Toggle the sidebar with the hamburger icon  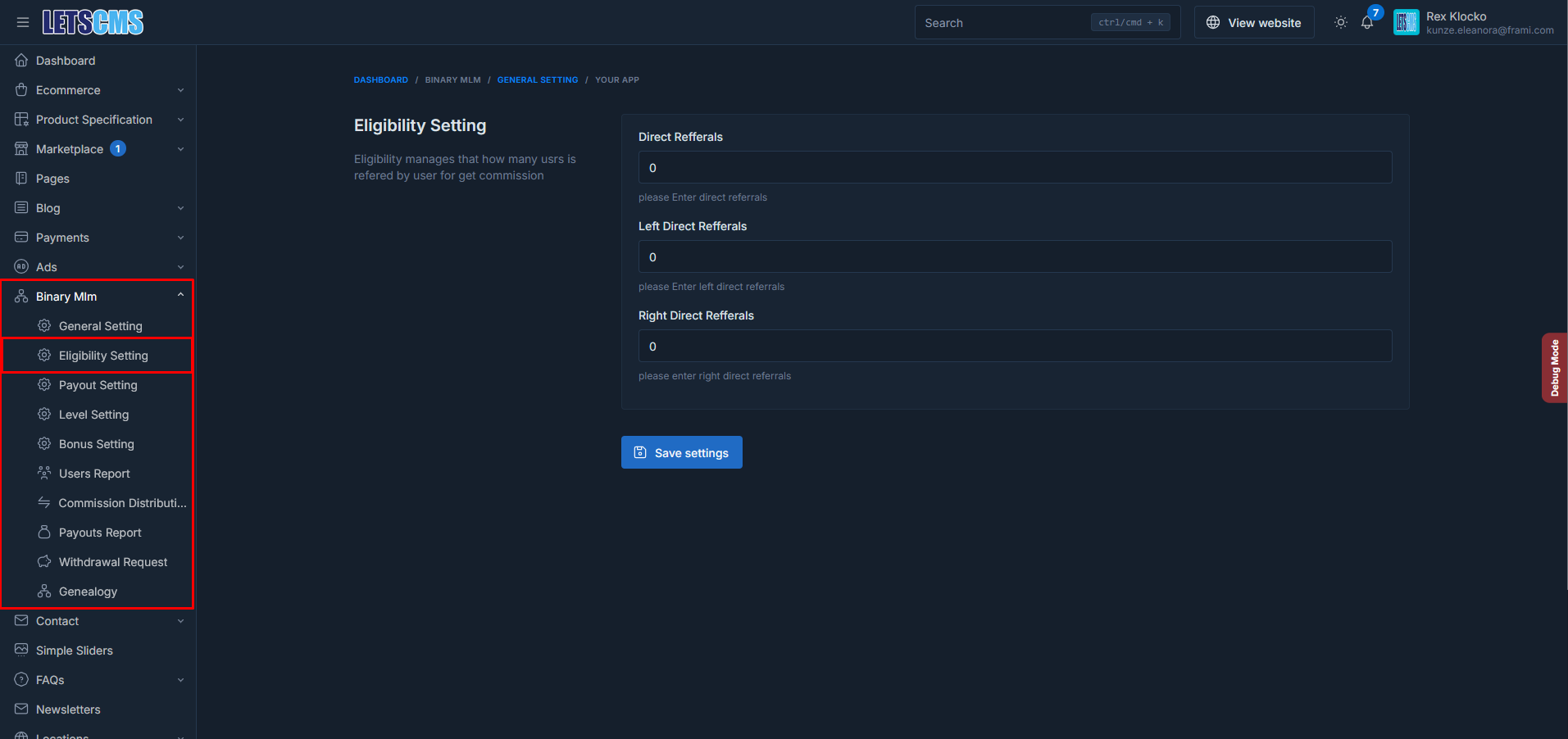(23, 22)
